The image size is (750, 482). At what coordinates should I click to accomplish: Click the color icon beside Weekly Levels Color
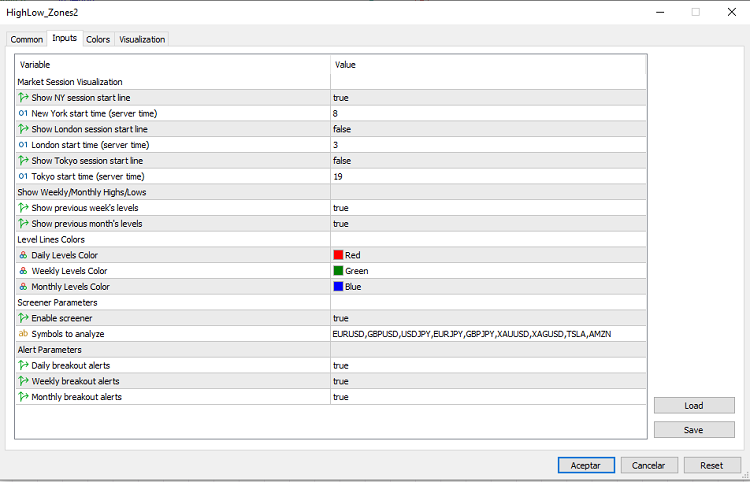(x=23, y=271)
